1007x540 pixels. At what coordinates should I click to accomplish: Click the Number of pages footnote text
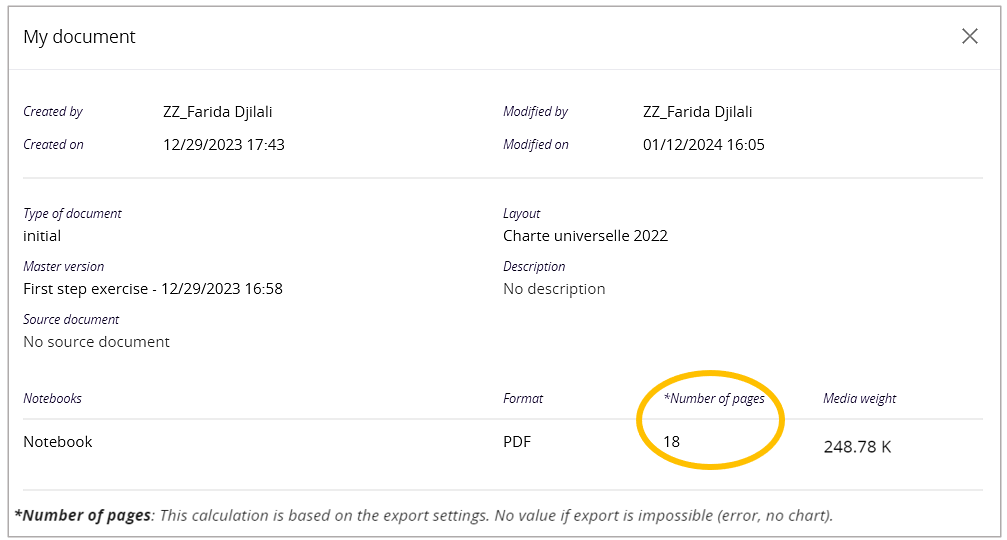click(x=423, y=516)
